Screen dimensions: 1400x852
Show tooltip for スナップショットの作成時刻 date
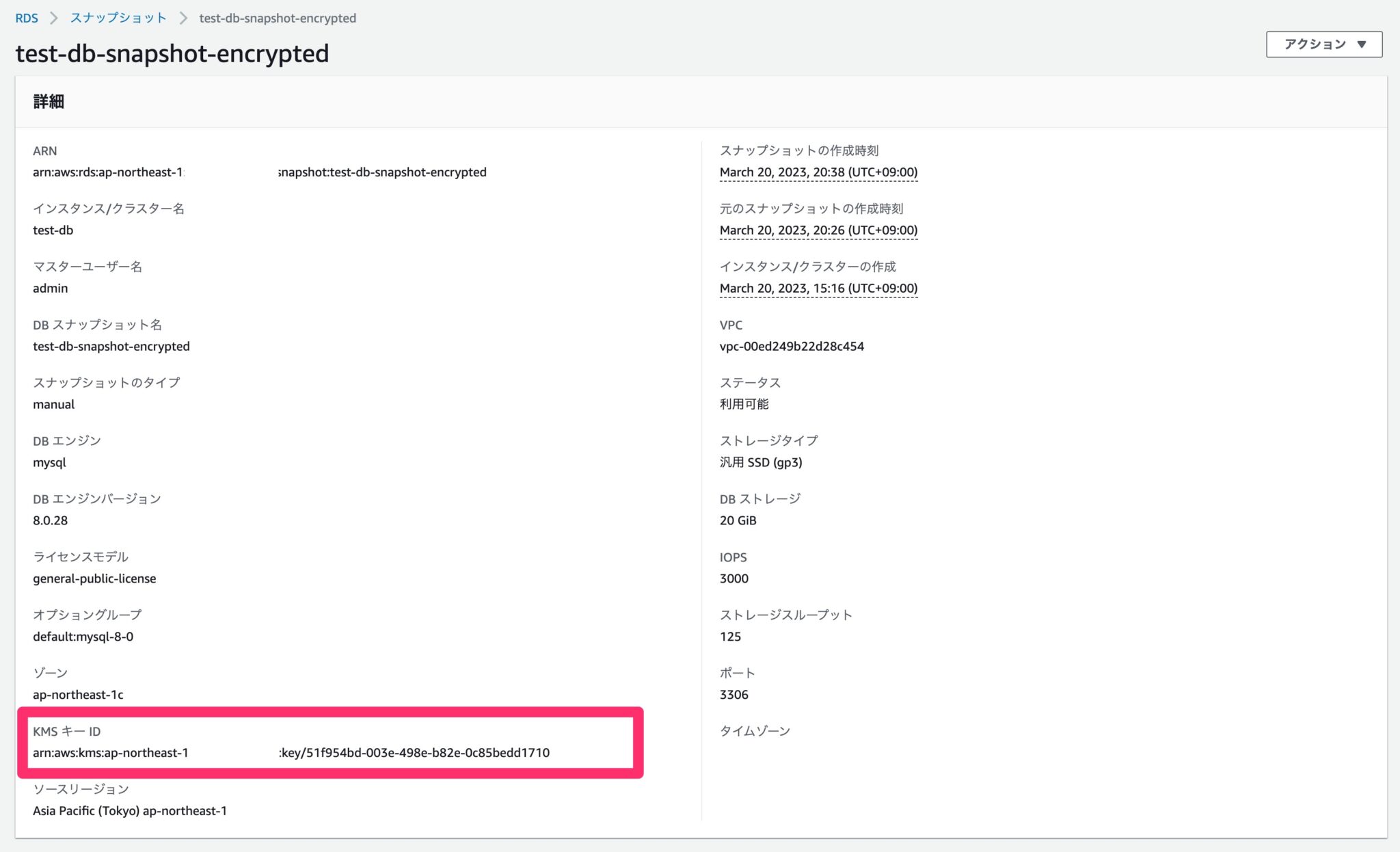[x=818, y=172]
